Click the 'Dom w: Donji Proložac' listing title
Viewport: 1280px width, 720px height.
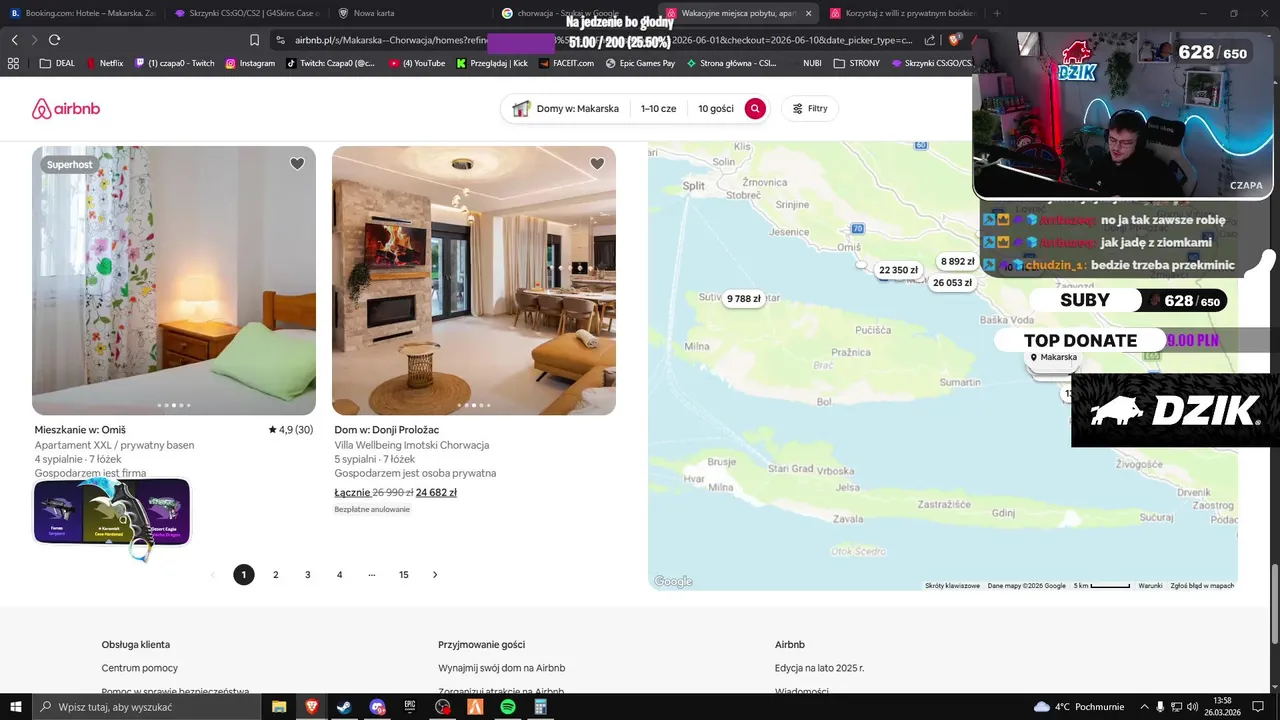point(387,430)
